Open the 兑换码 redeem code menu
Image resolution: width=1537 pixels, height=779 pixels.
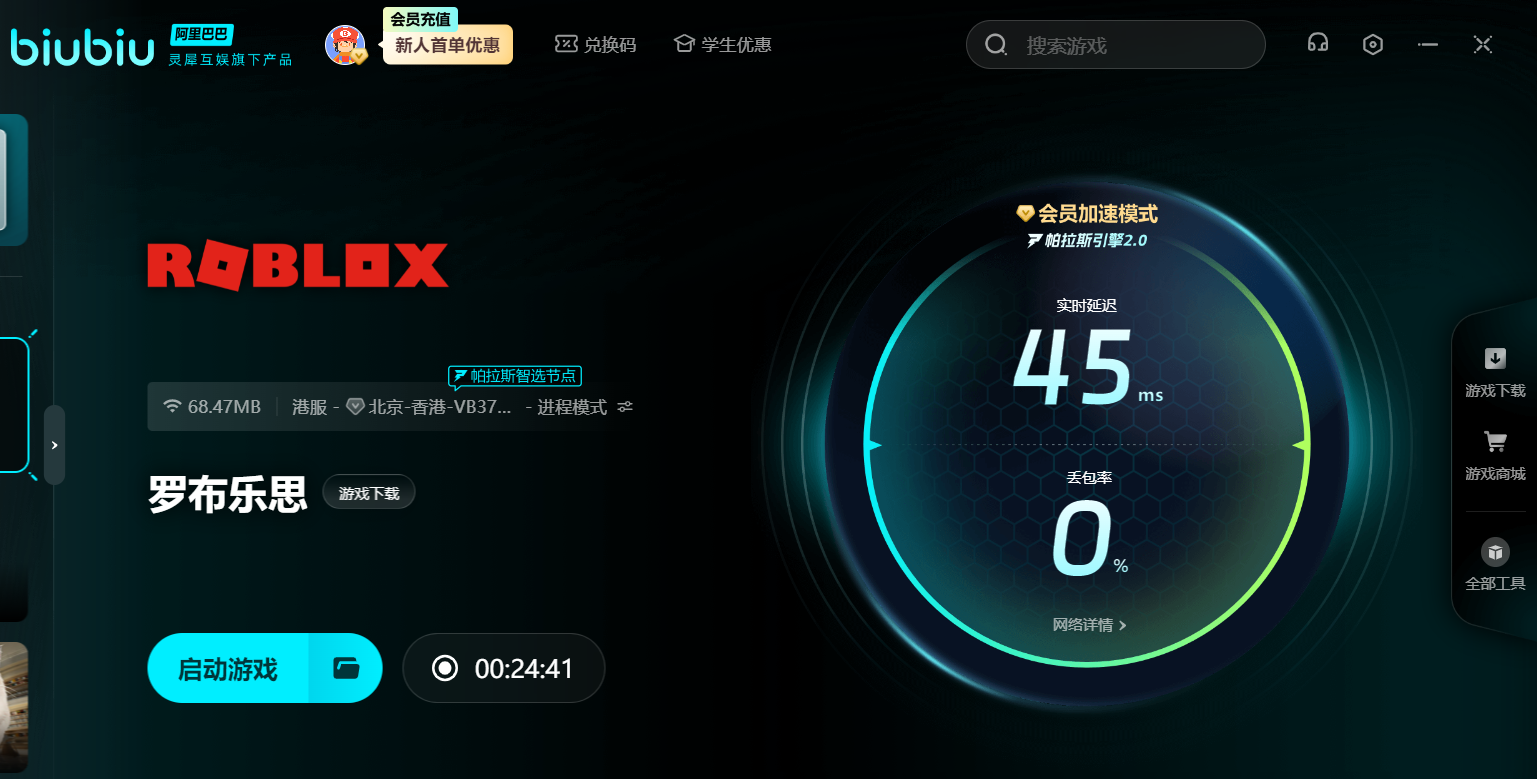(596, 45)
